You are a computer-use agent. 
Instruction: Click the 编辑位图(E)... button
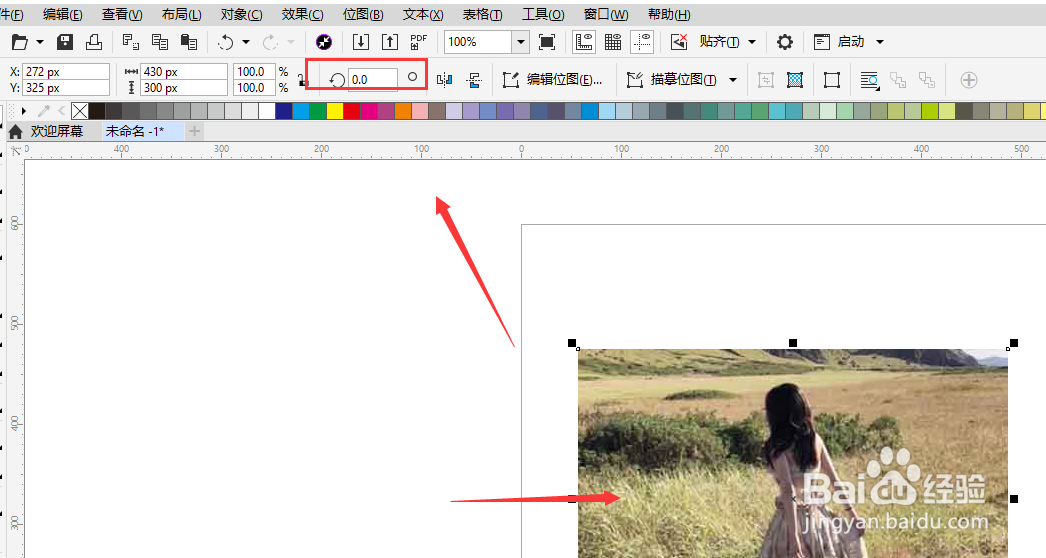553,80
